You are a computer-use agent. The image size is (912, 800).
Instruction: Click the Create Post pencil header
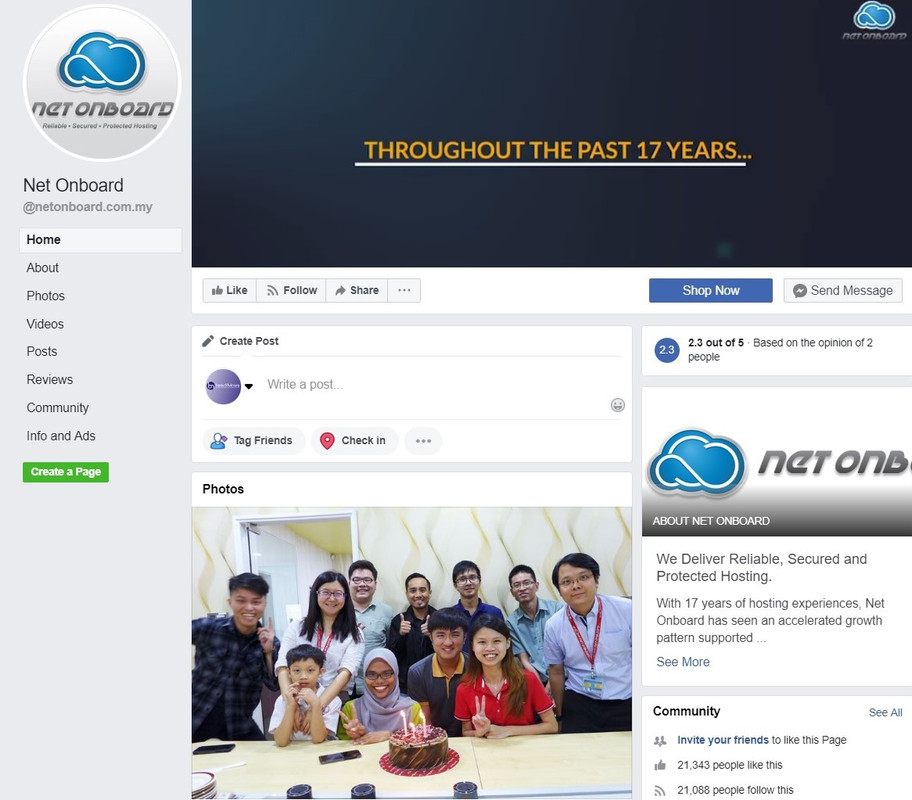coord(240,341)
